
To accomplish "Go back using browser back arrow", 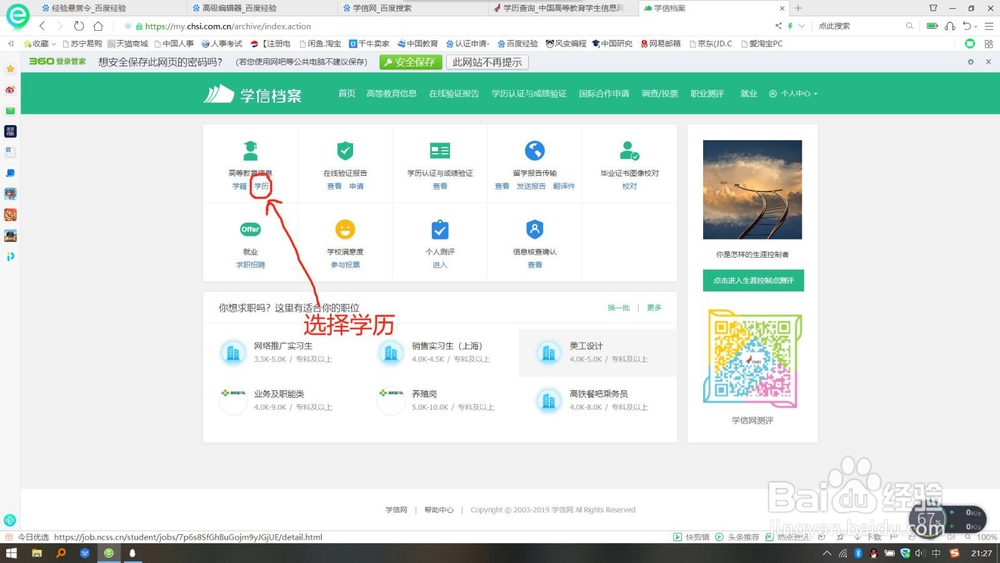I will [42, 26].
